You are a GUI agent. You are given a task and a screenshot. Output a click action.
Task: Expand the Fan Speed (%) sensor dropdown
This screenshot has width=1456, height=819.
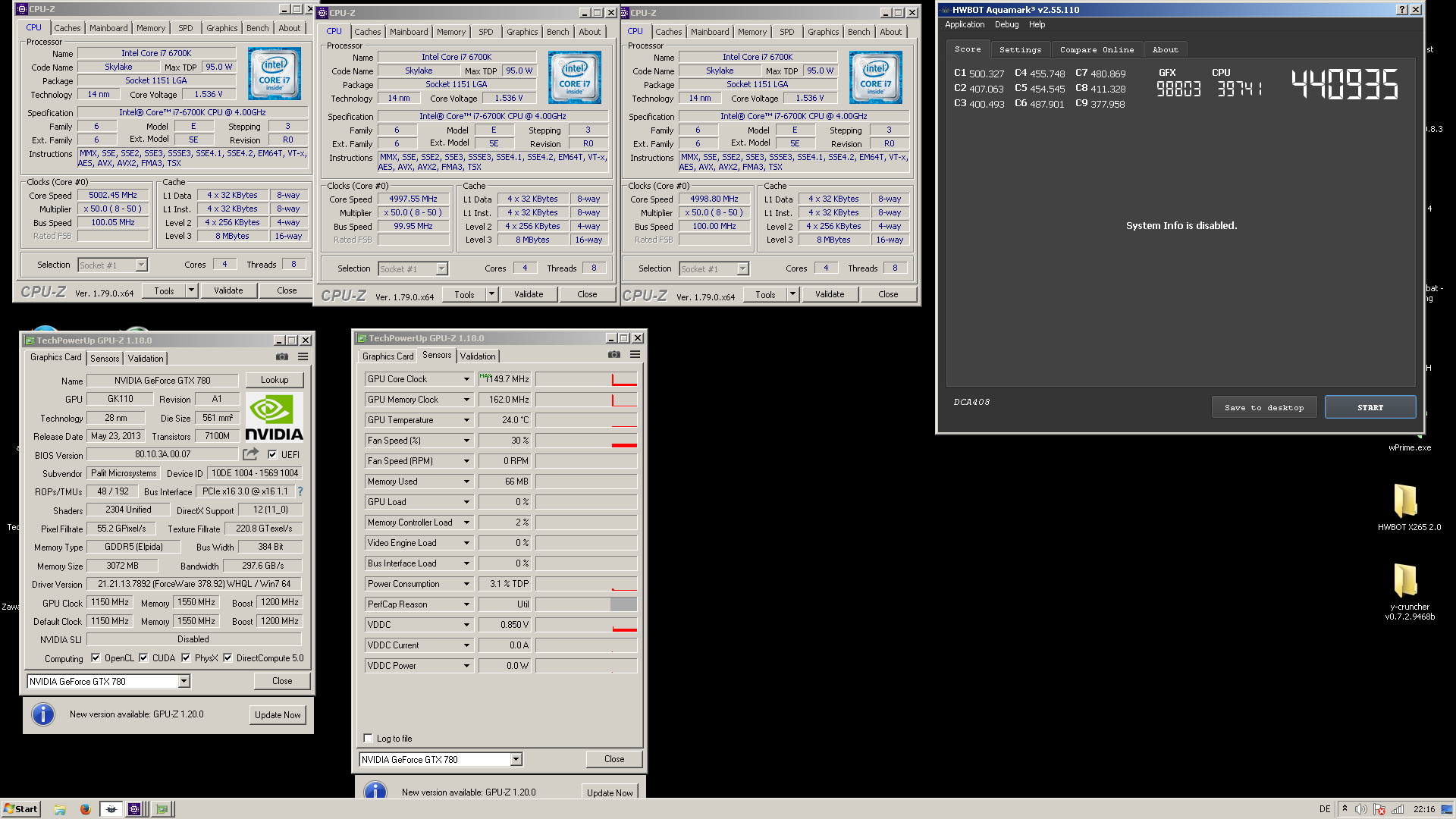point(466,441)
